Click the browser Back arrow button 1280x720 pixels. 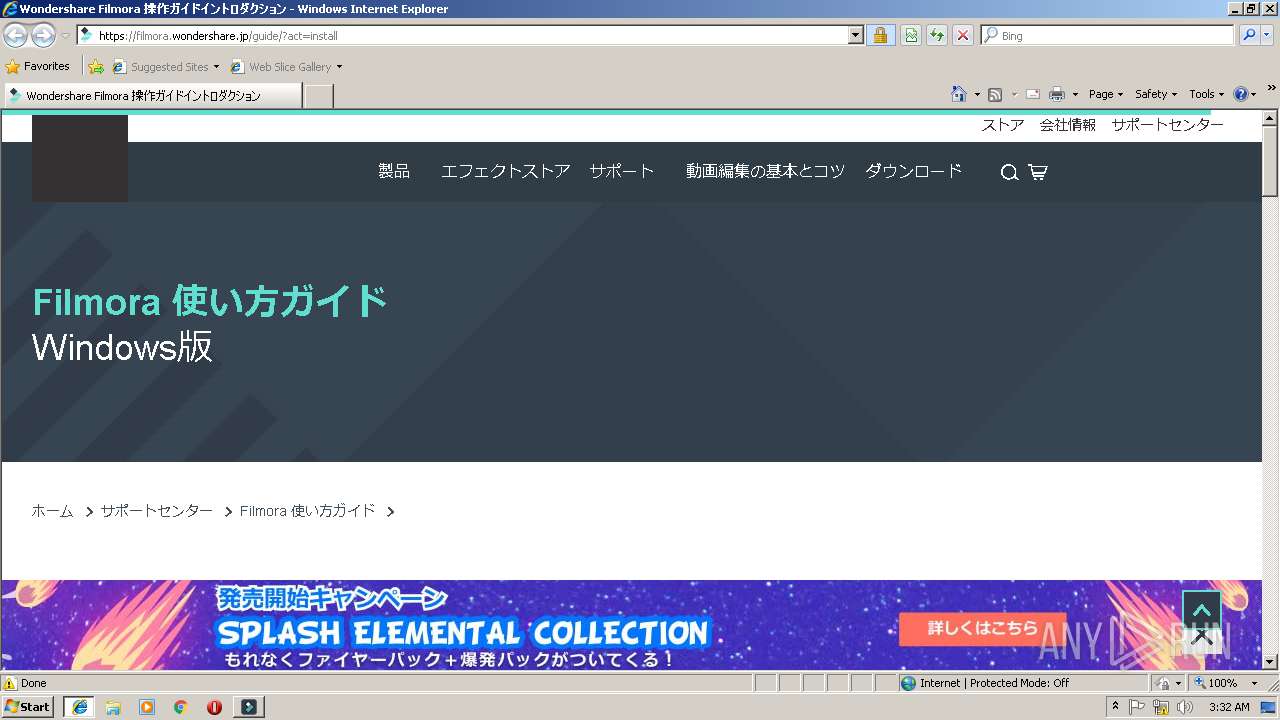pyautogui.click(x=15, y=35)
